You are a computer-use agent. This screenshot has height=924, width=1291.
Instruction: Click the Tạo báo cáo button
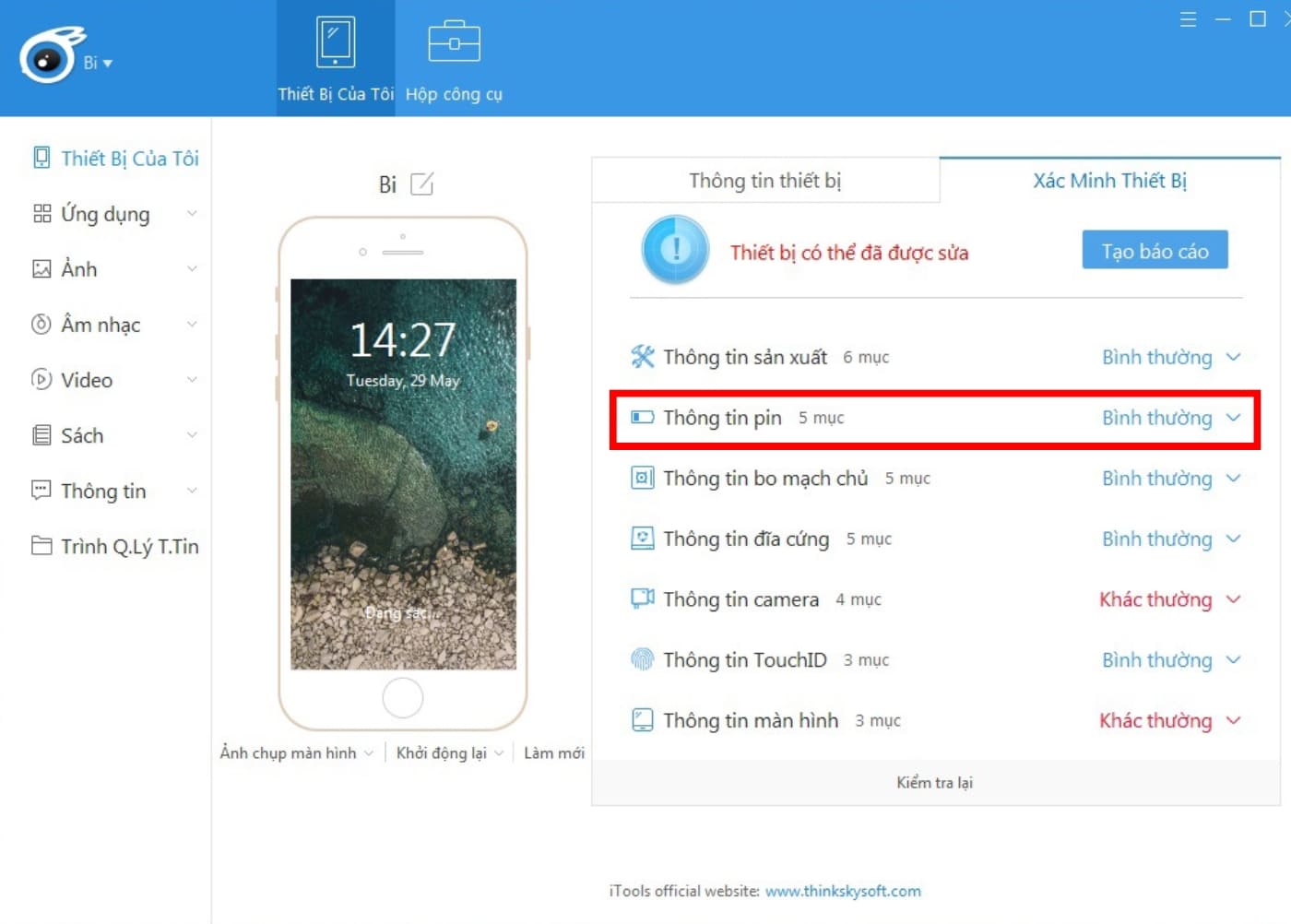click(1155, 250)
